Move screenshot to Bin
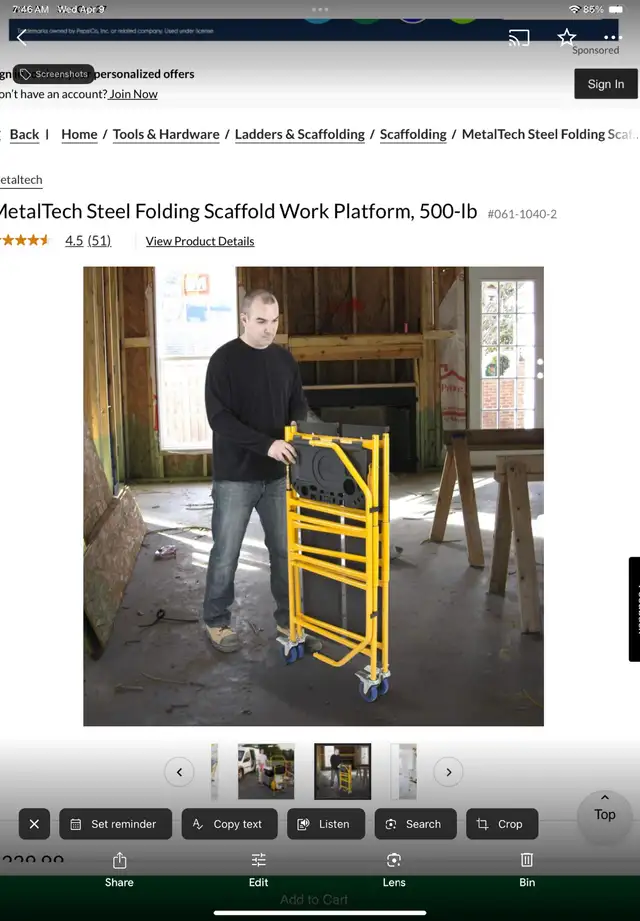 tap(527, 870)
